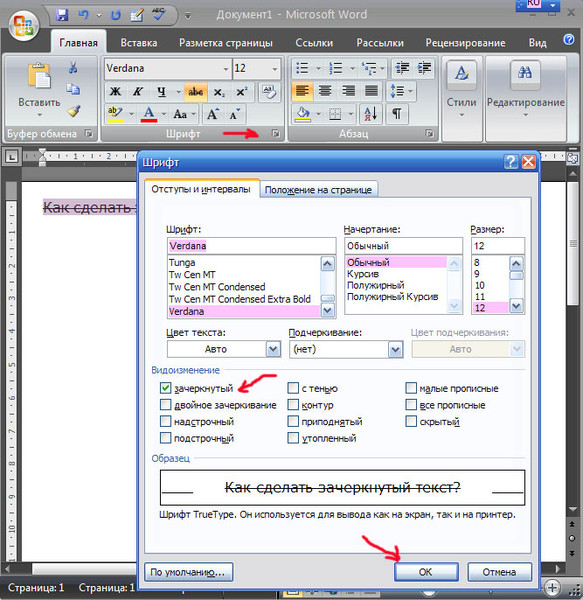Viewport: 583px width, 600px height.
Task: Expand Редактирование group dropdown
Action: [526, 115]
